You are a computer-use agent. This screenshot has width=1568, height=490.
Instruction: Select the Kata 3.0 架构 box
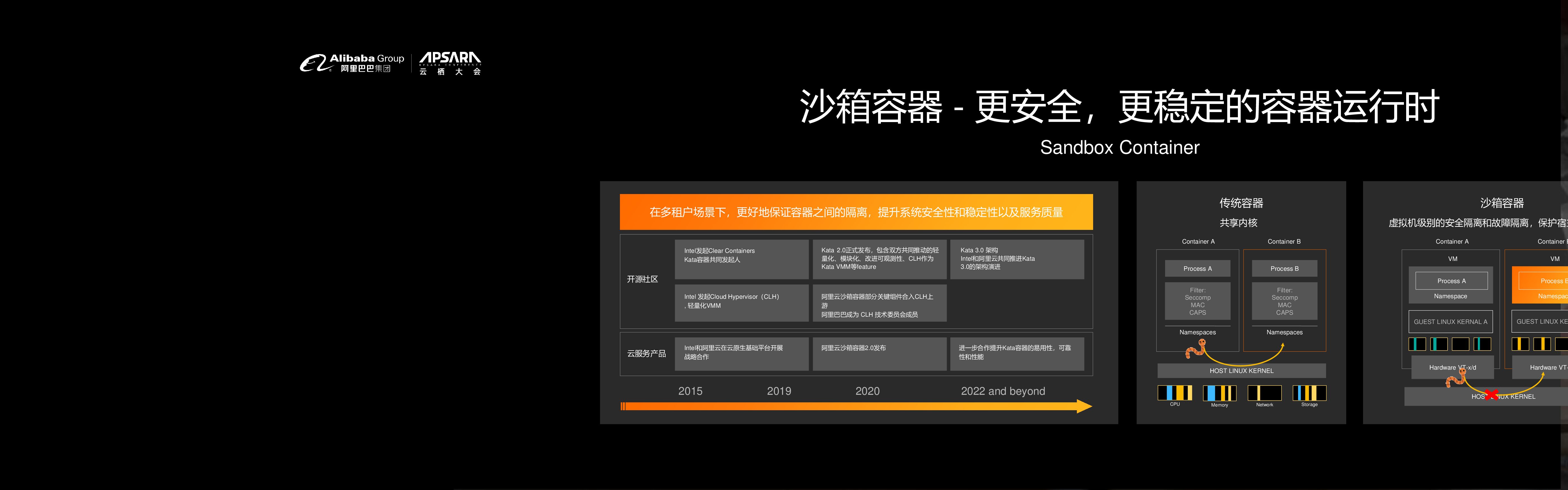click(1017, 259)
